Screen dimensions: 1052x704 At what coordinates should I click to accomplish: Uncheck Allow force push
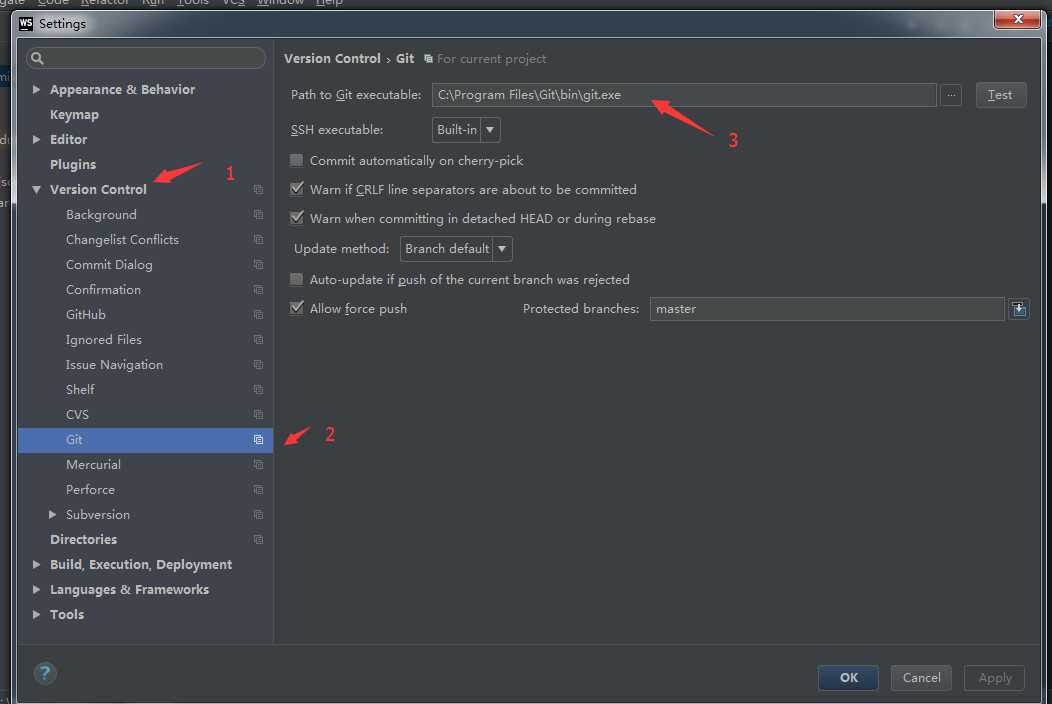pyautogui.click(x=296, y=308)
